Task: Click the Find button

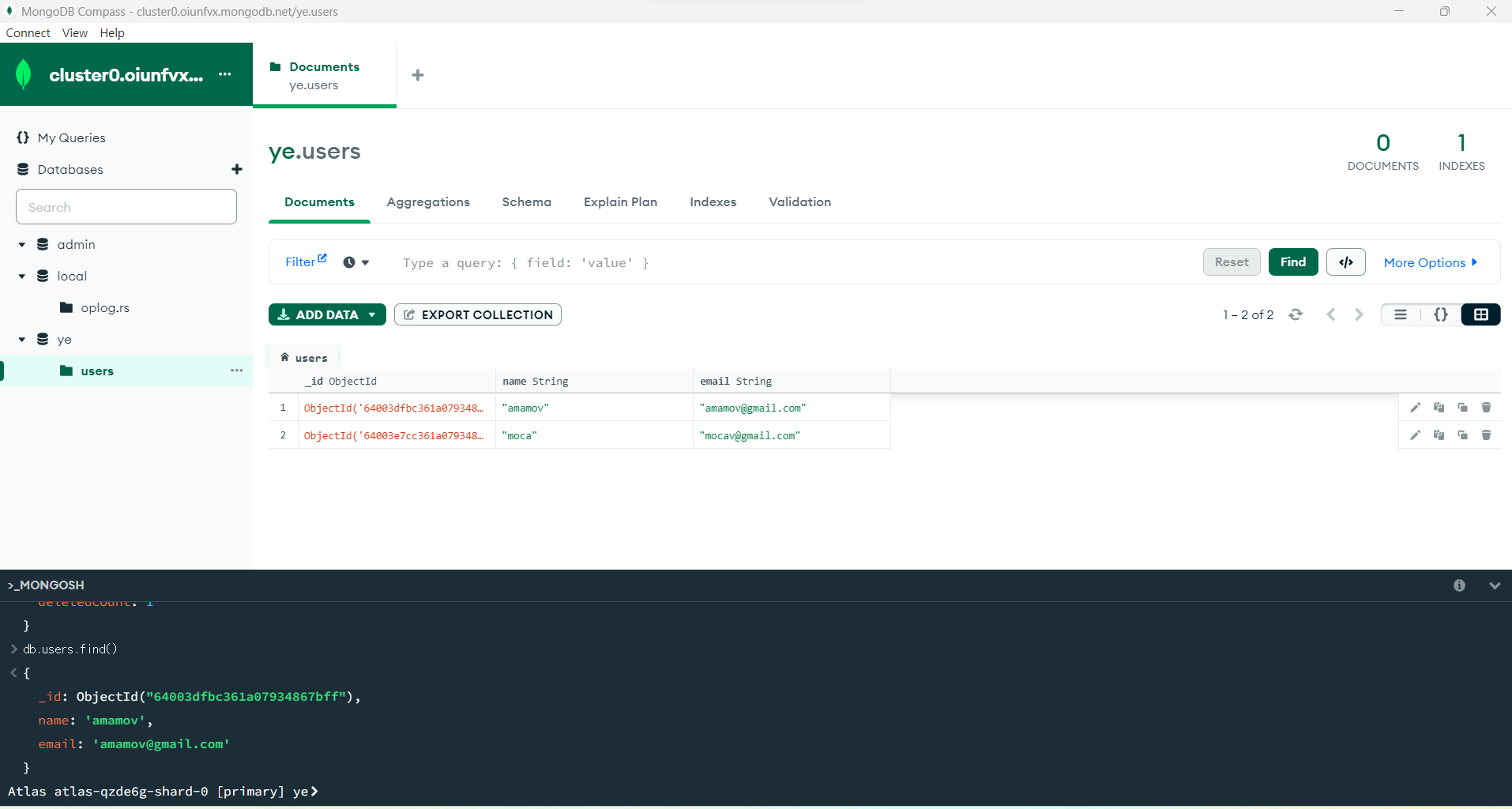Action: click(x=1293, y=262)
